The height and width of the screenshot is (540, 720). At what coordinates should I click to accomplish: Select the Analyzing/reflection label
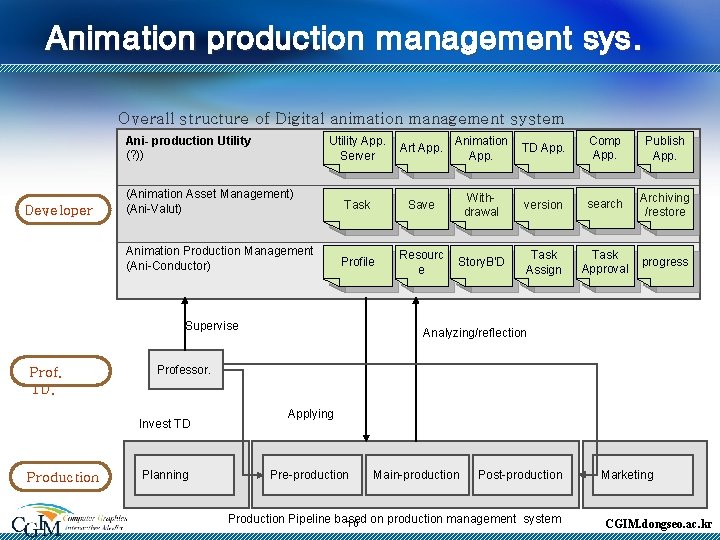(474, 332)
